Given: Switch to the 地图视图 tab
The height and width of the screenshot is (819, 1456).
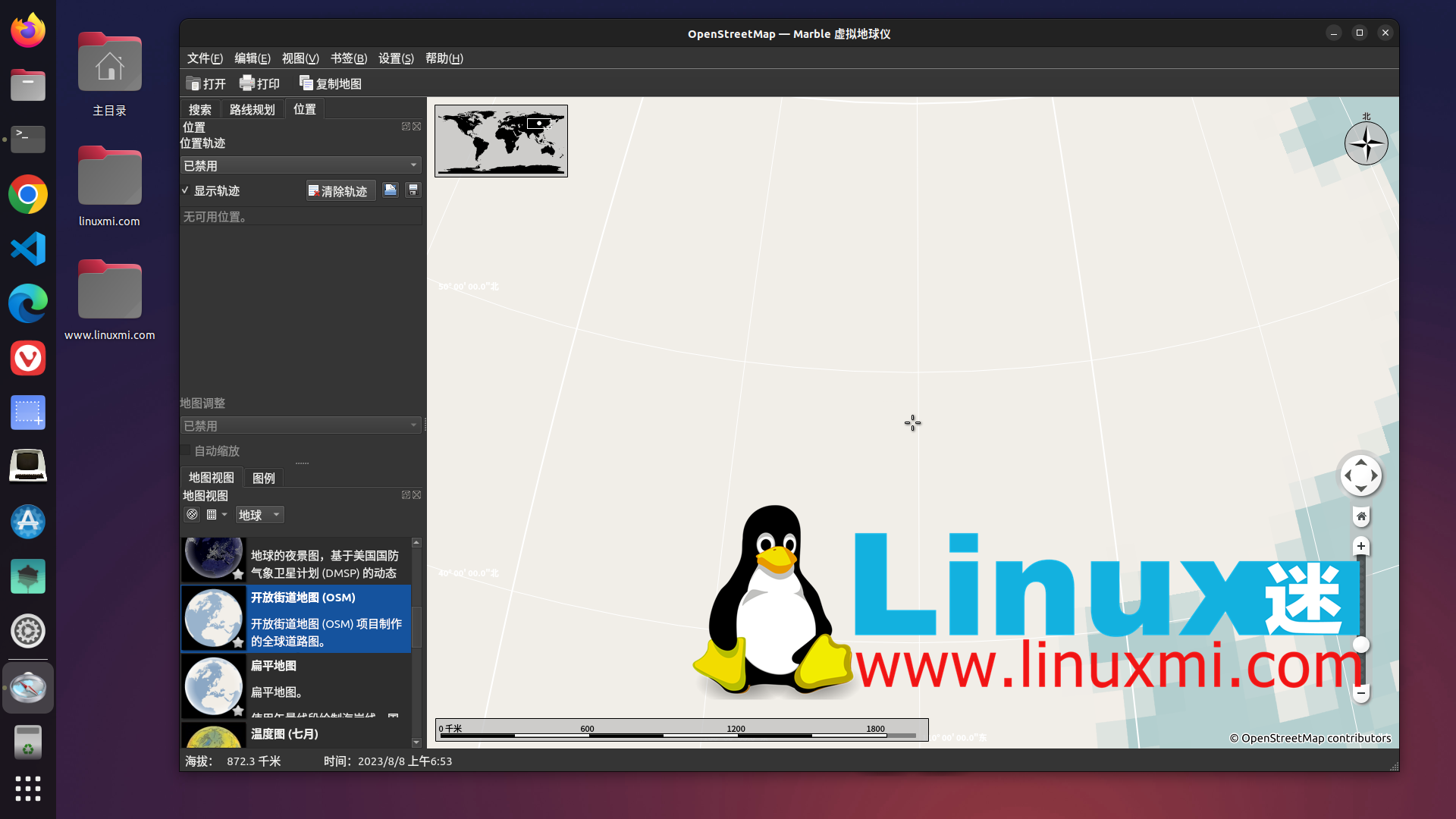Looking at the screenshot, I should pos(211,478).
